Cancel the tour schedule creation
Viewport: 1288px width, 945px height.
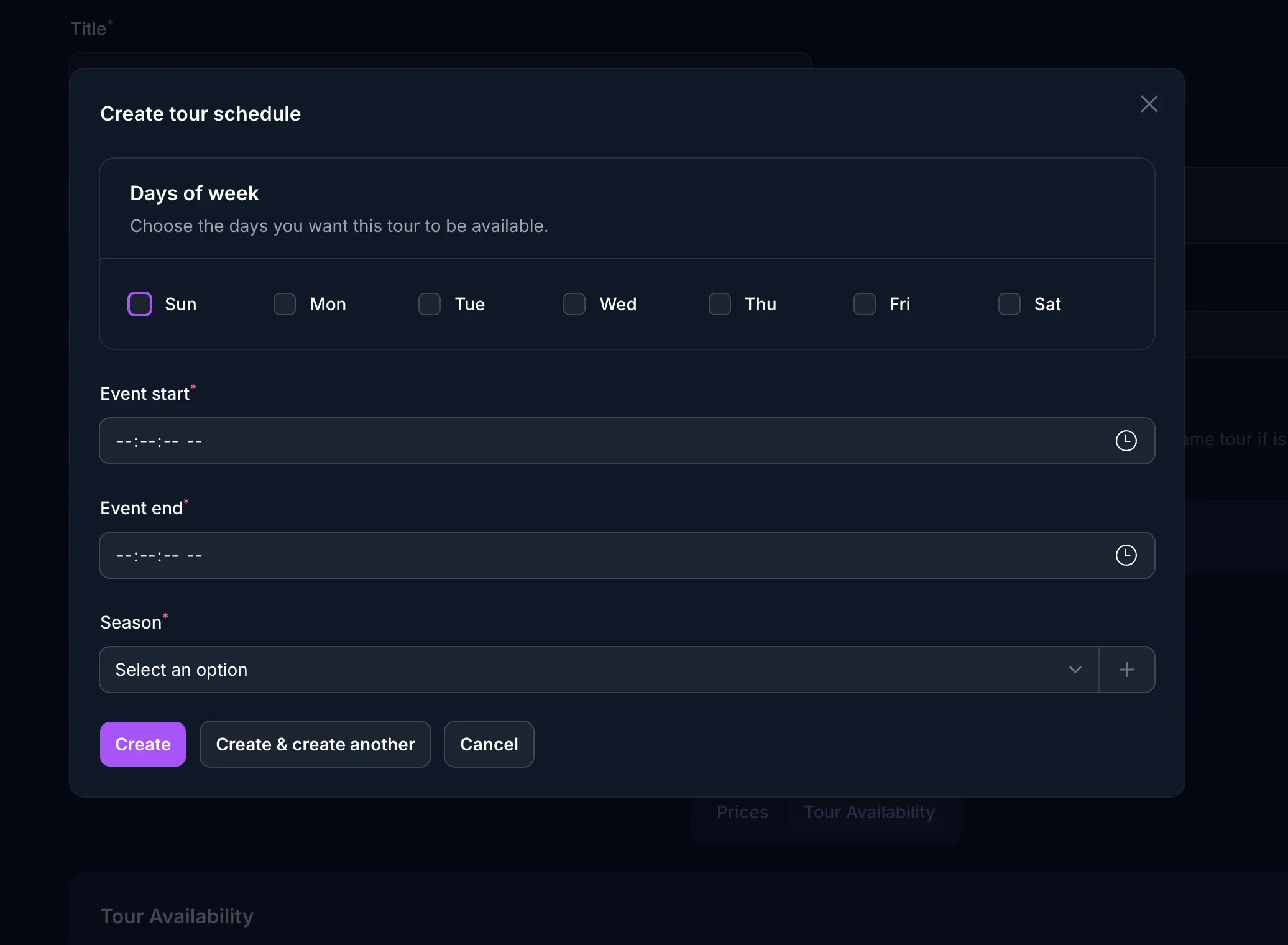(x=489, y=744)
